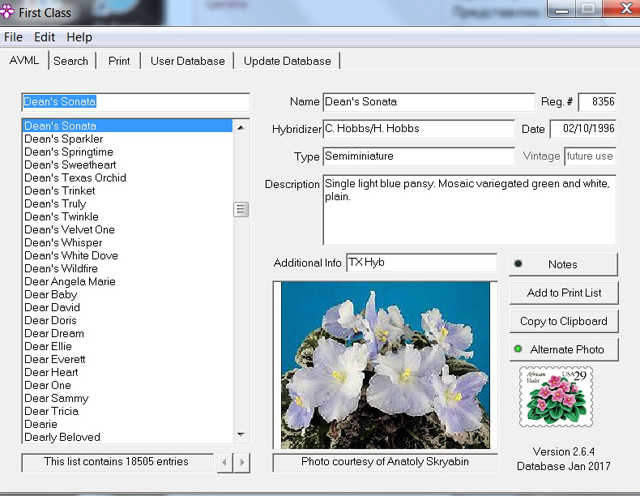The height and width of the screenshot is (496, 640).
Task: Show the Alternate Photo
Action: pos(564,349)
